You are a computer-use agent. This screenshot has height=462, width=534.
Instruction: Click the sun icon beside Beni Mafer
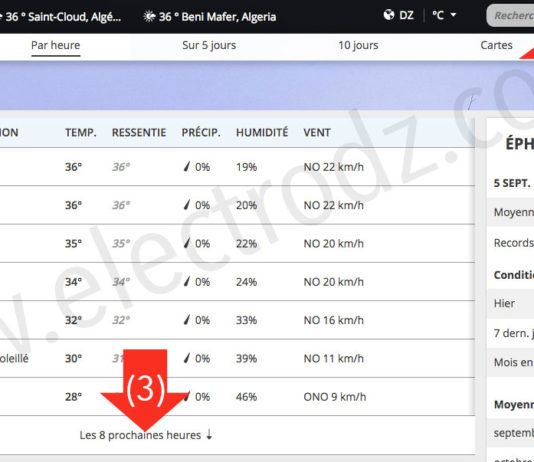click(149, 16)
